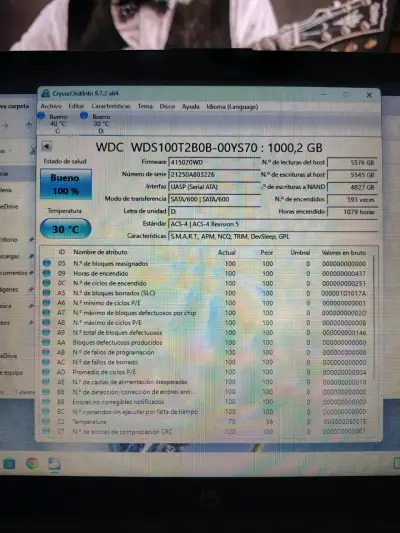Select the N.º total de bloques defectuosos row
This screenshot has height=533, width=400.
click(205, 332)
